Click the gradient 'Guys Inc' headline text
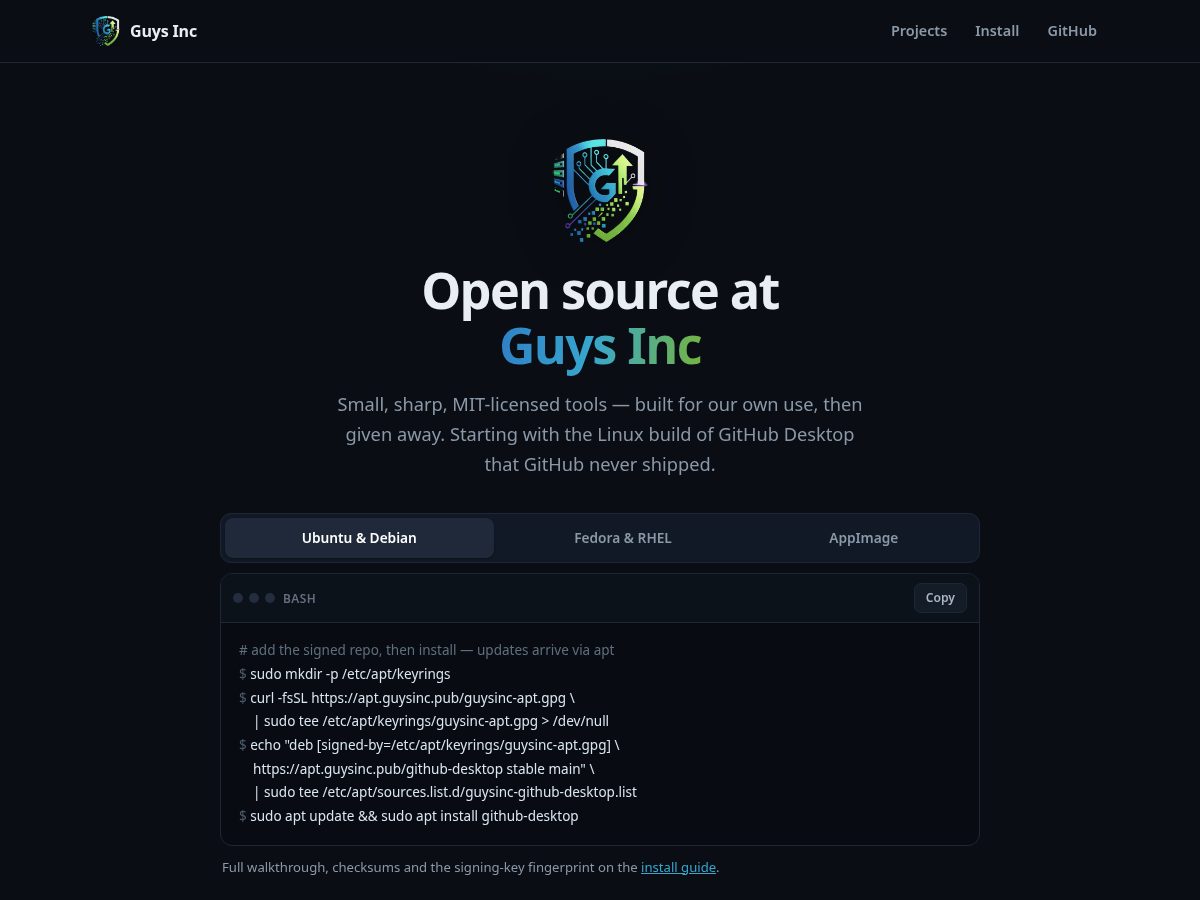The height and width of the screenshot is (900, 1200). point(600,346)
